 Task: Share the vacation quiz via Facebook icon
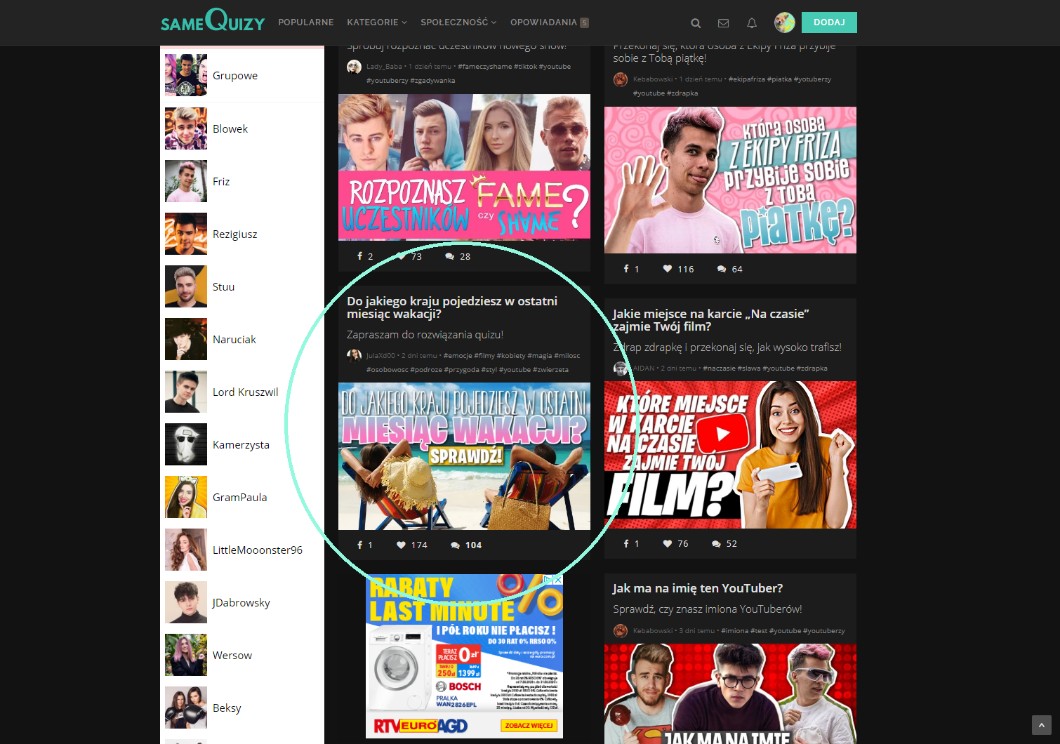(359, 545)
